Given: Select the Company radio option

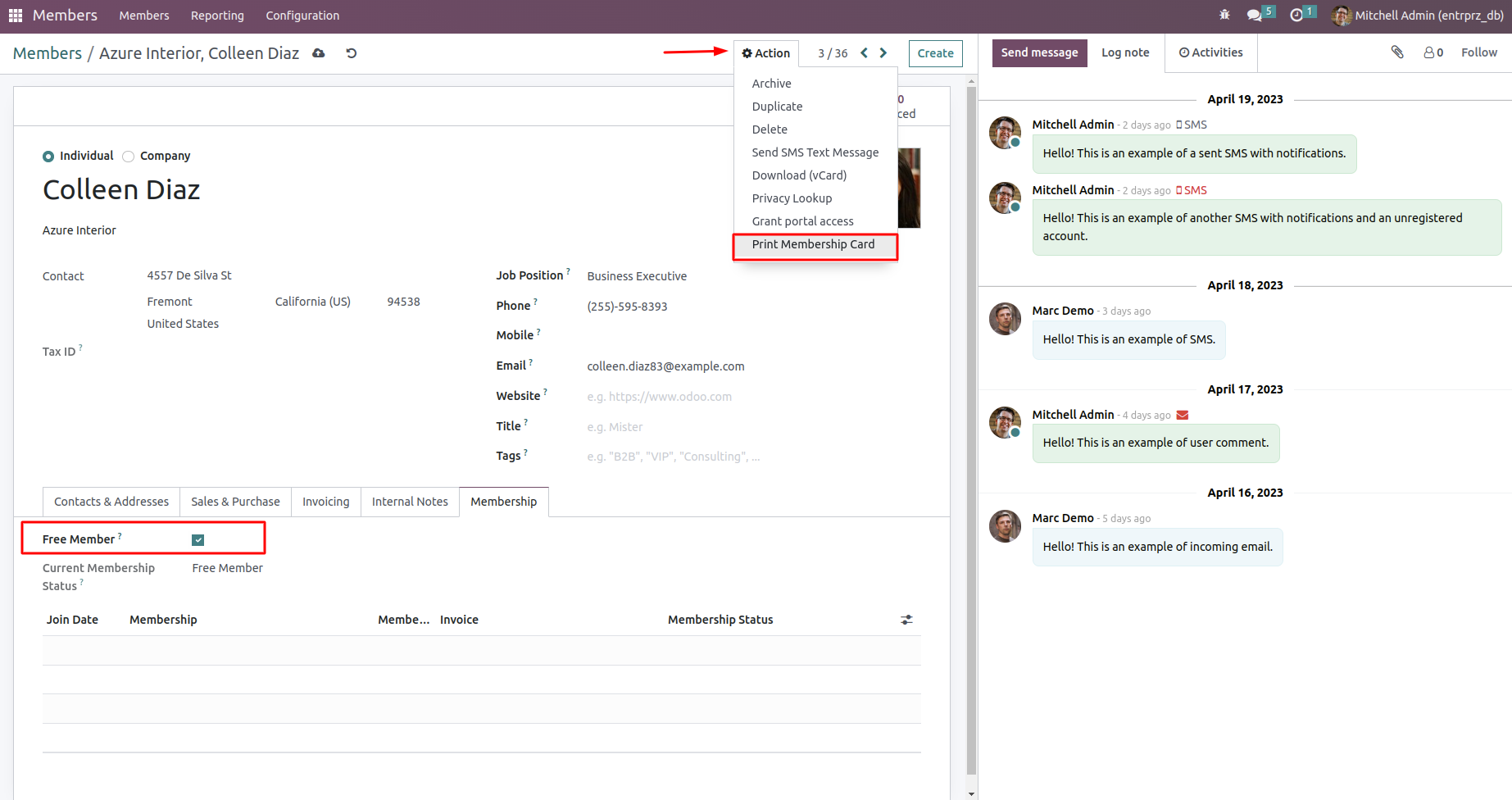Looking at the screenshot, I should [128, 157].
